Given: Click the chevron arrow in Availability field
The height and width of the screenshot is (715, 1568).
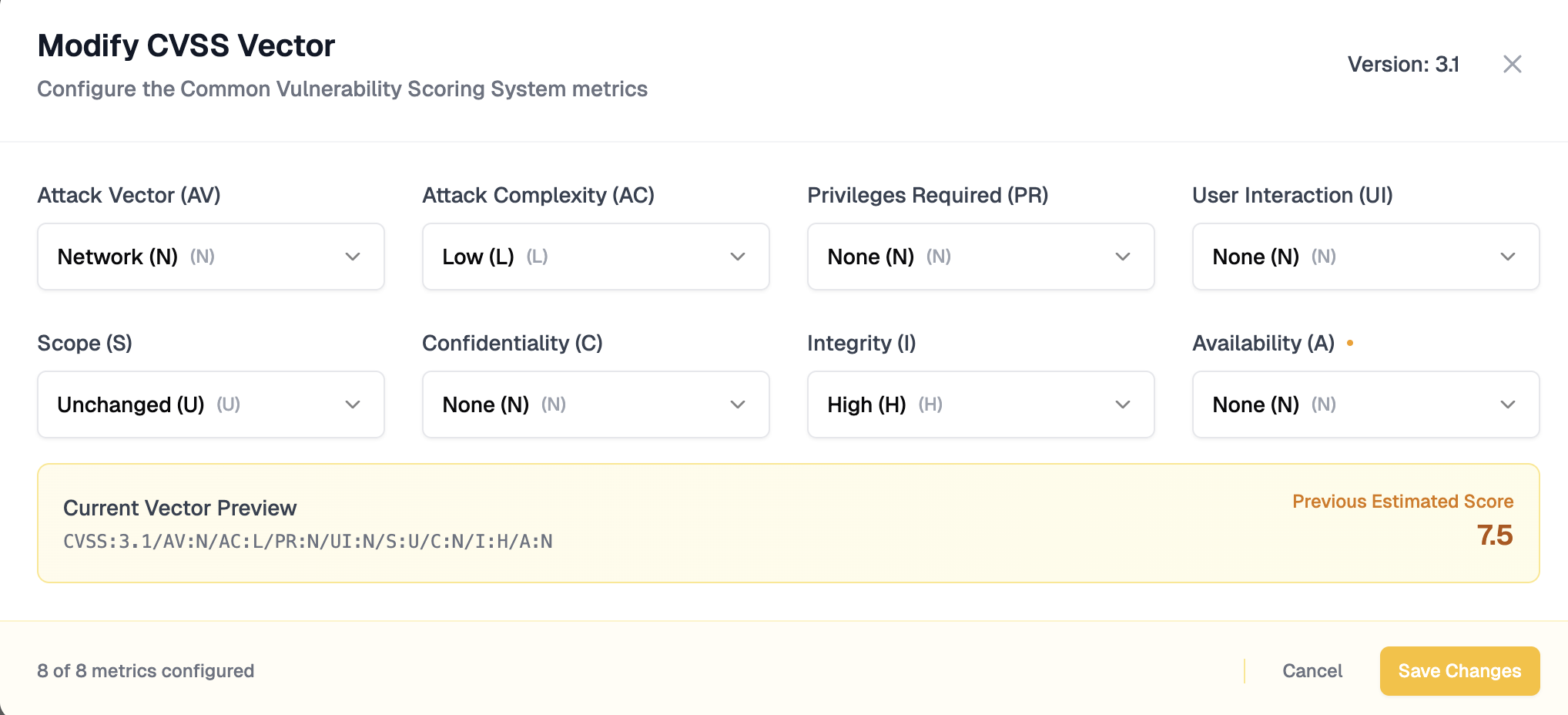Looking at the screenshot, I should 1508,404.
